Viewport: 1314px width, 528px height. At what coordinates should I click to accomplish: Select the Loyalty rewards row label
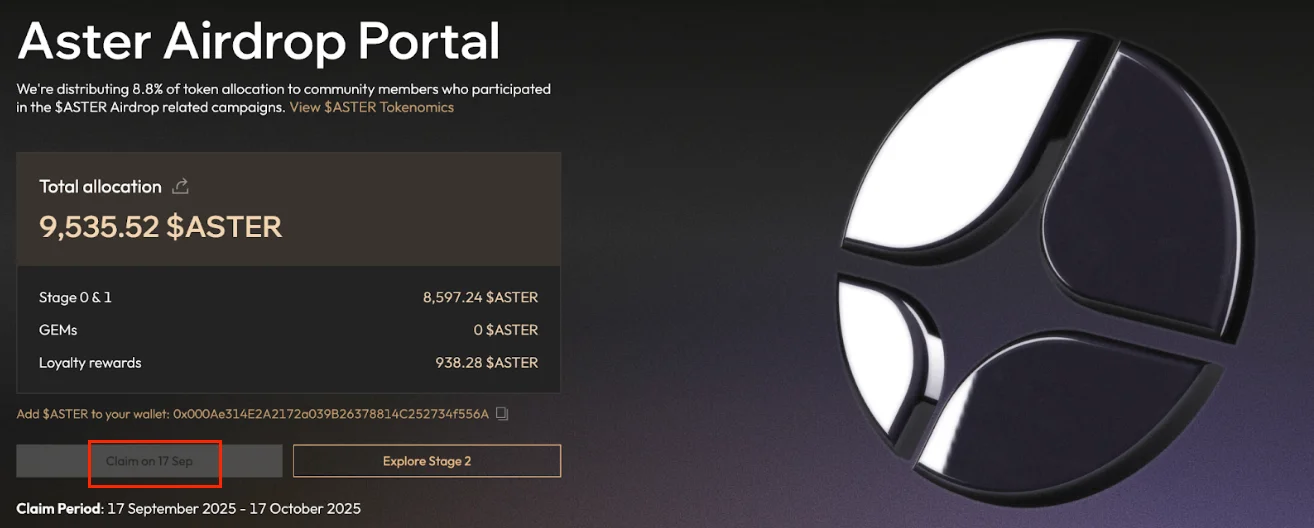coord(90,363)
